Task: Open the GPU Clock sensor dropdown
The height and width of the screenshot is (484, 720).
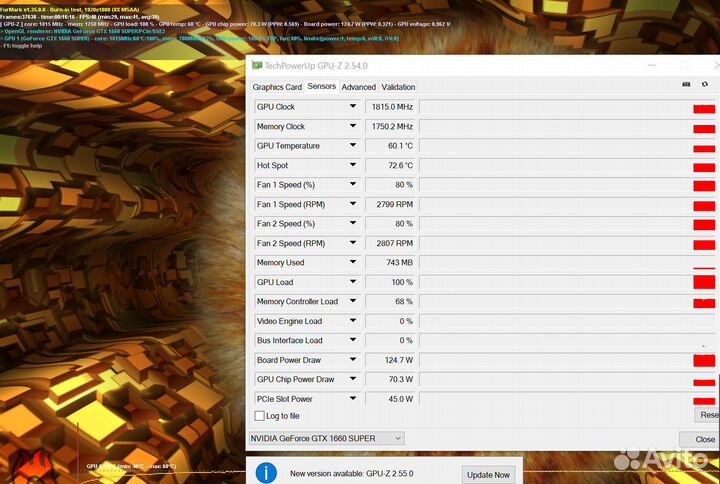Action: 353,107
